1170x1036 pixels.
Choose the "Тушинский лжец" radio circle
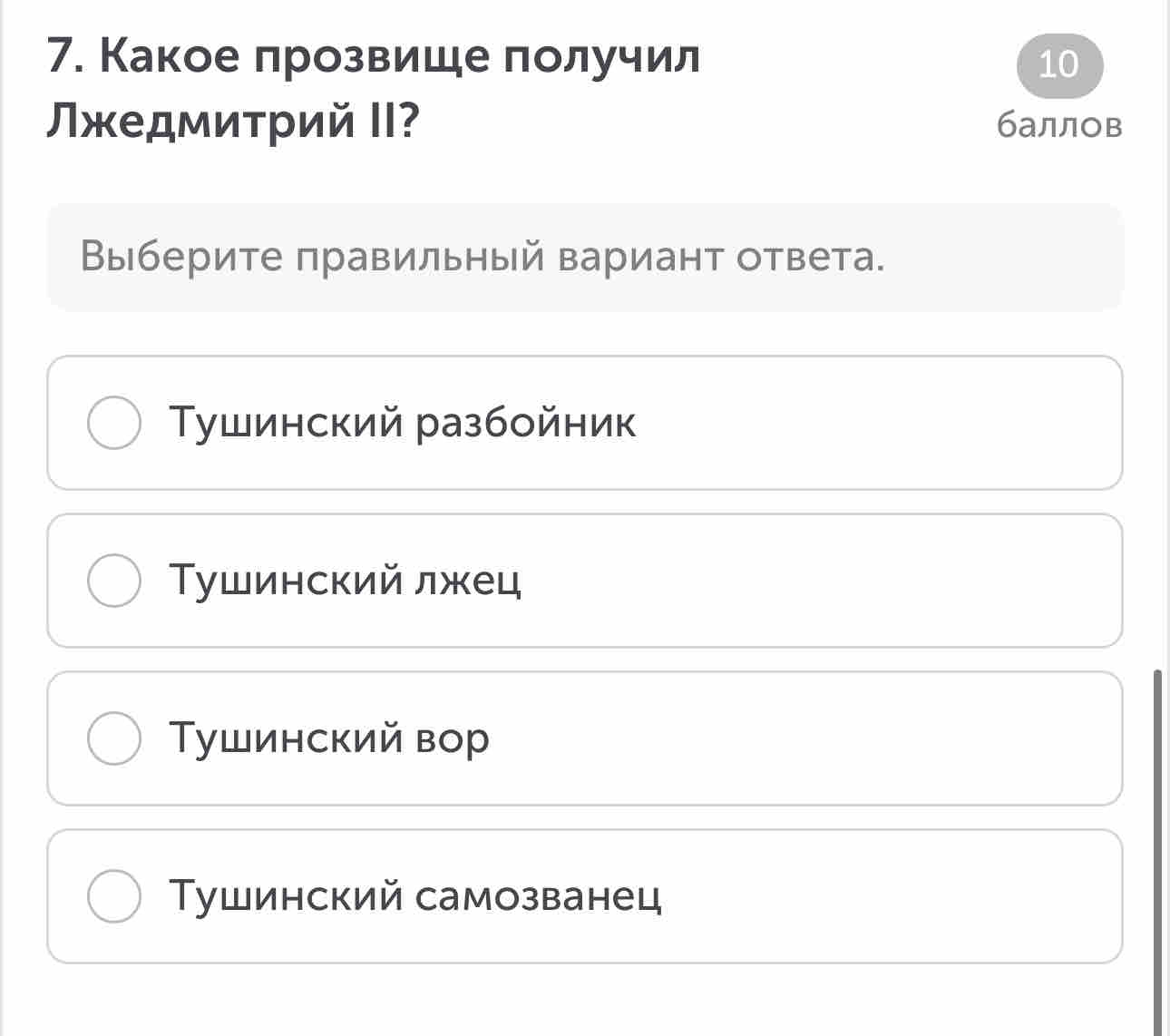[114, 581]
